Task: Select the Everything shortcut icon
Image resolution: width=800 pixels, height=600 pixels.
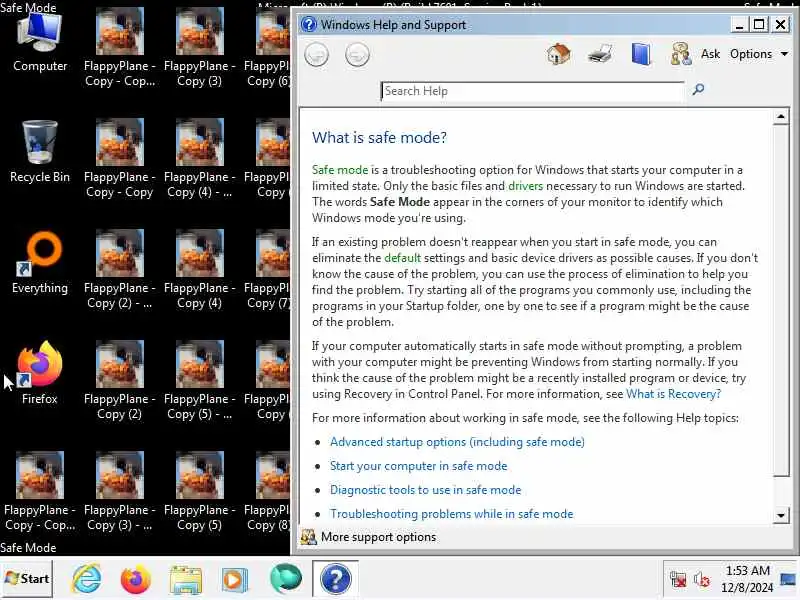Action: (x=40, y=262)
